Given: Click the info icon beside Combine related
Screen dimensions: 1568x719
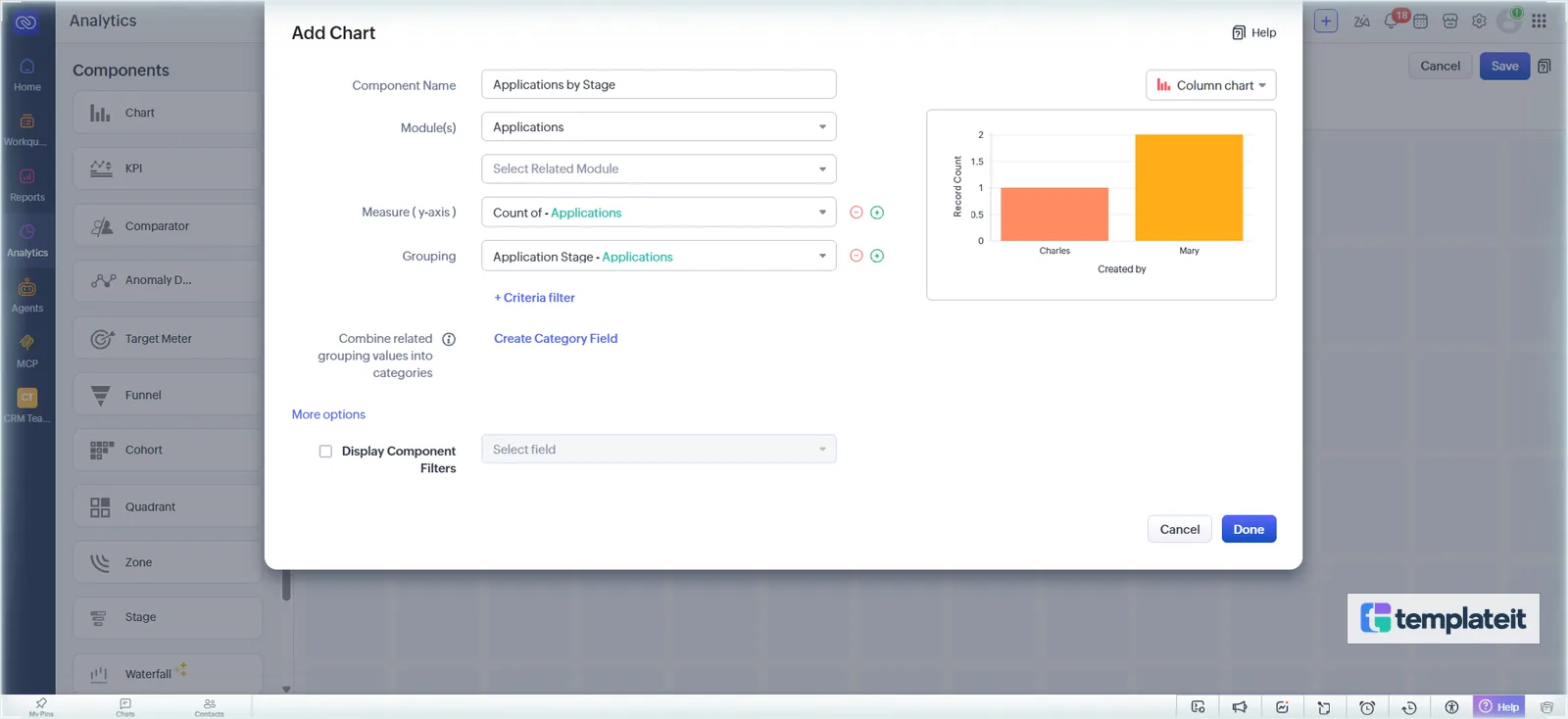Looking at the screenshot, I should tap(449, 339).
